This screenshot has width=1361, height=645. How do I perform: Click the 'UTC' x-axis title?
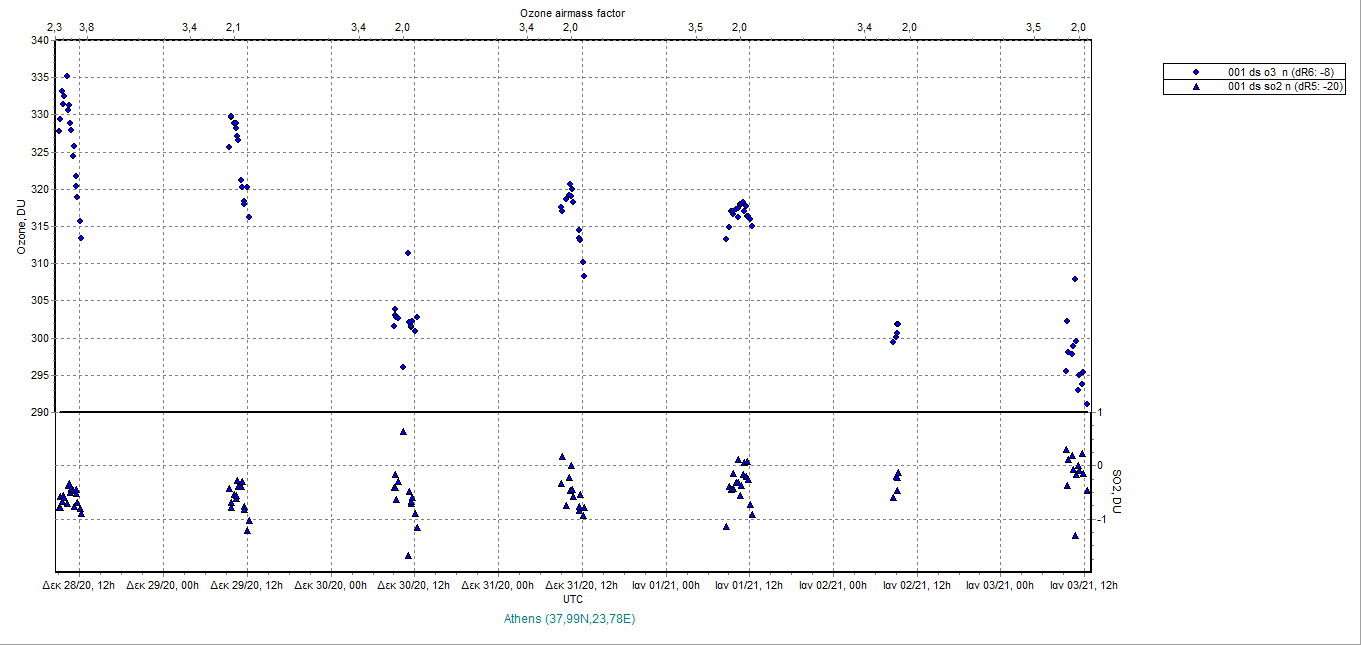(573, 599)
